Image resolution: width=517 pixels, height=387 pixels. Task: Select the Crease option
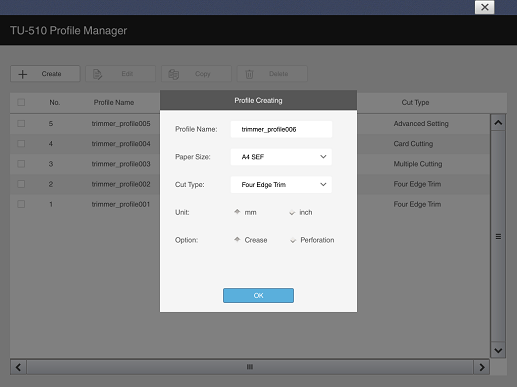point(237,240)
